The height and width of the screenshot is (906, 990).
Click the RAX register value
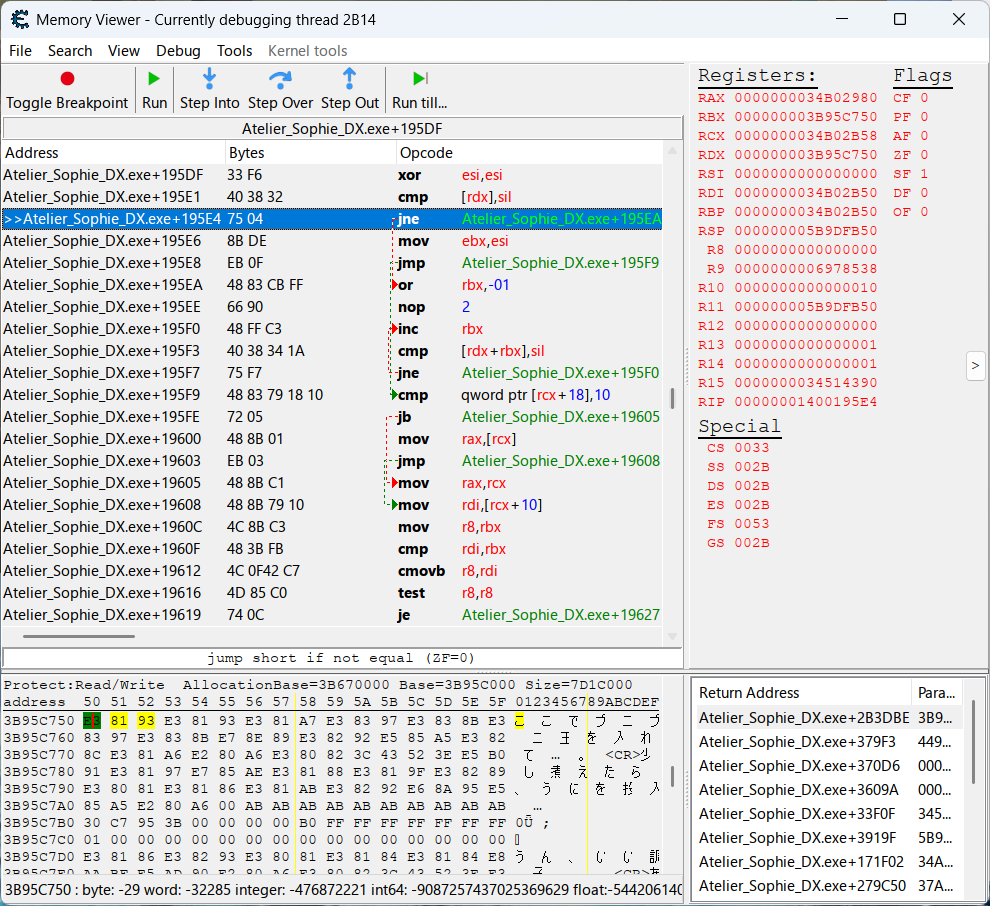click(805, 98)
